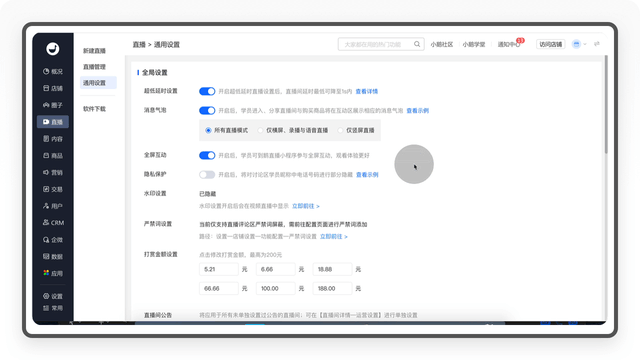Open the 店铺 shop section in sidebar

(53, 88)
